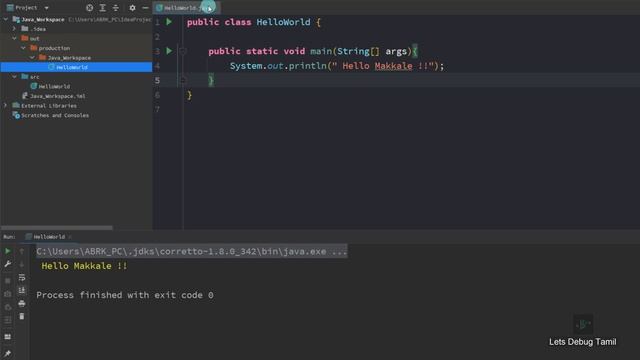Collapse the src folder chevron
The height and width of the screenshot is (360, 640).
click(14, 77)
